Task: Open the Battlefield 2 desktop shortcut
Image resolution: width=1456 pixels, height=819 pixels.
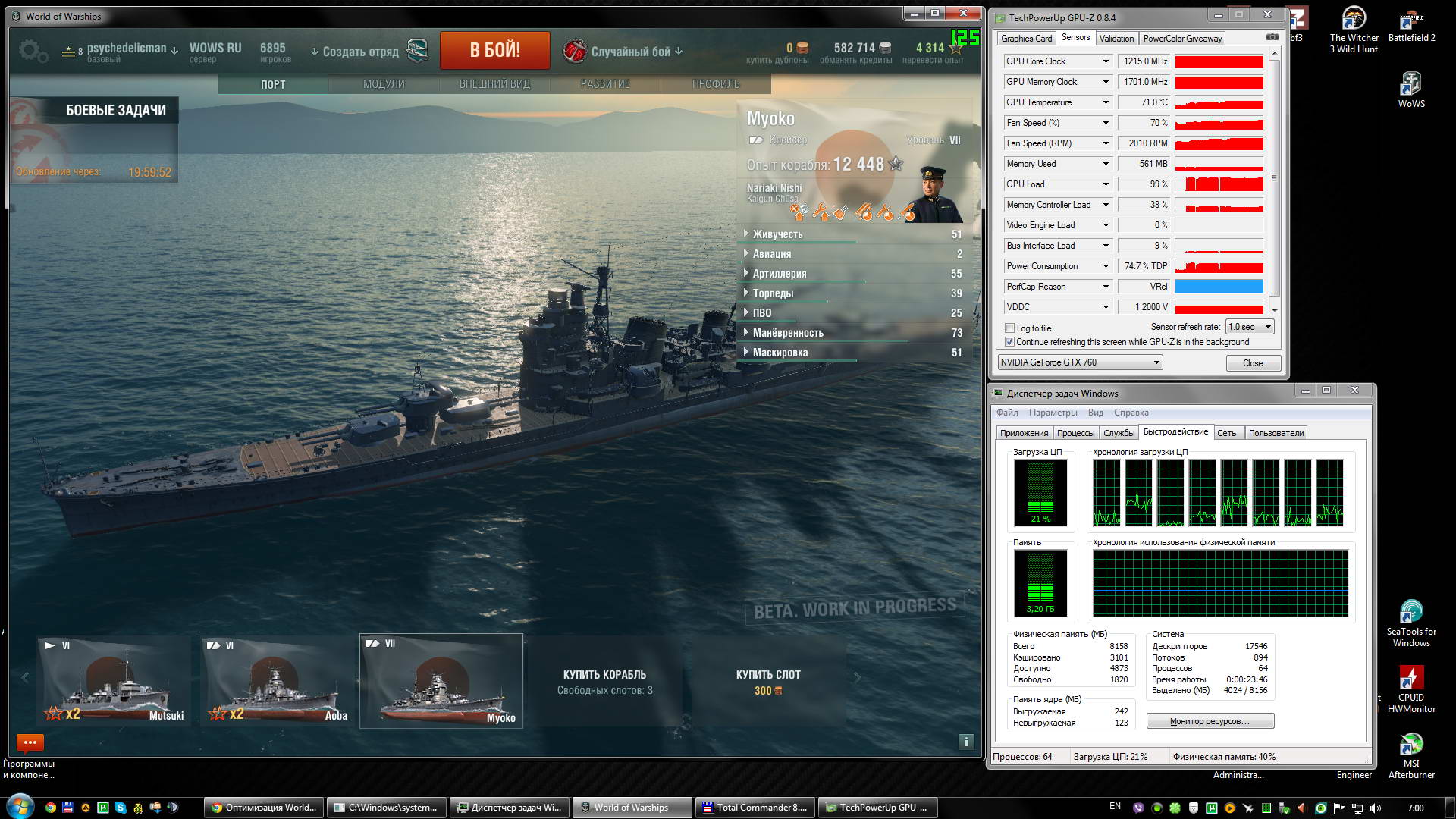Action: [1411, 25]
